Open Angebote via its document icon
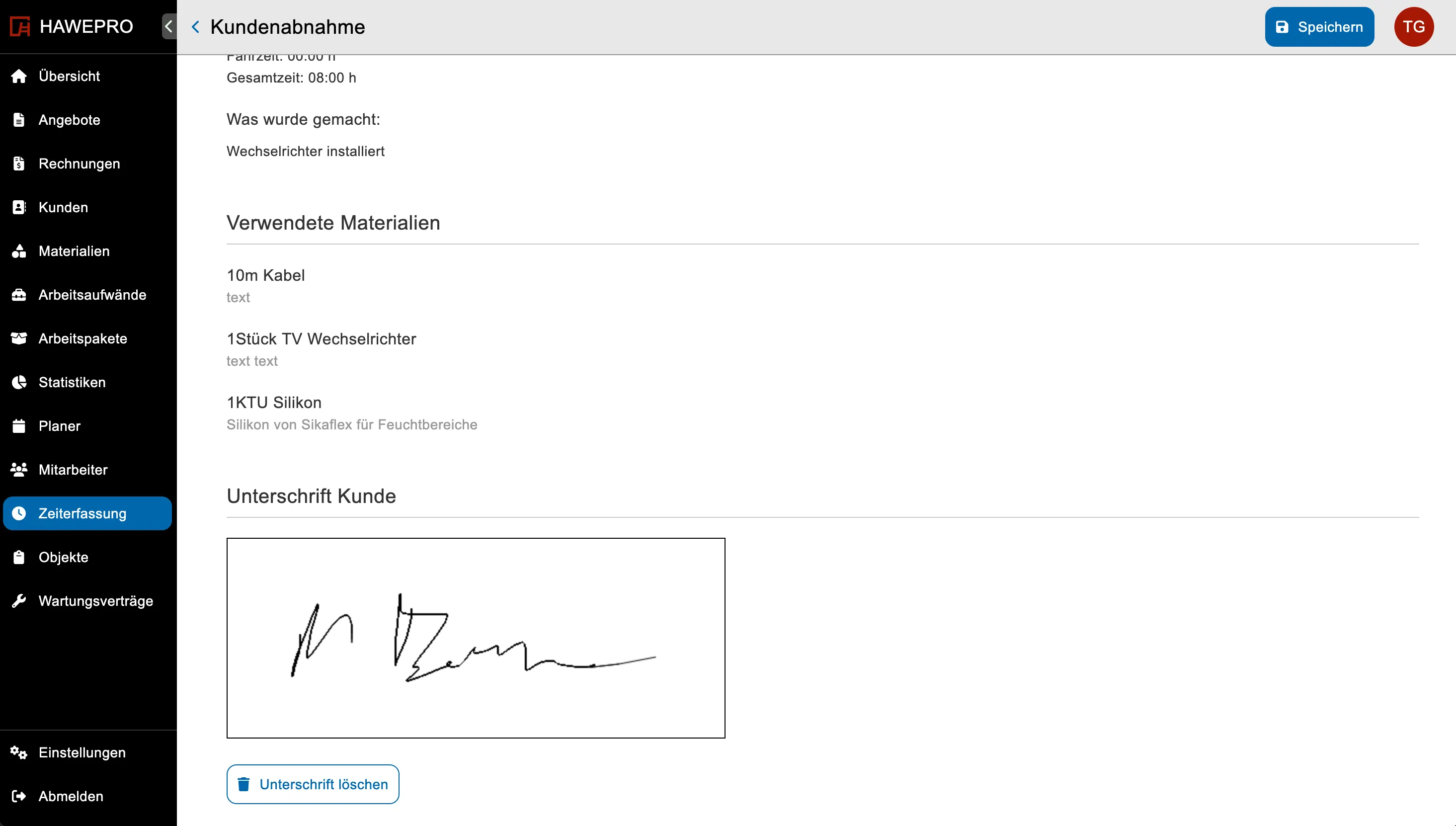This screenshot has width=1456, height=826. coord(19,120)
